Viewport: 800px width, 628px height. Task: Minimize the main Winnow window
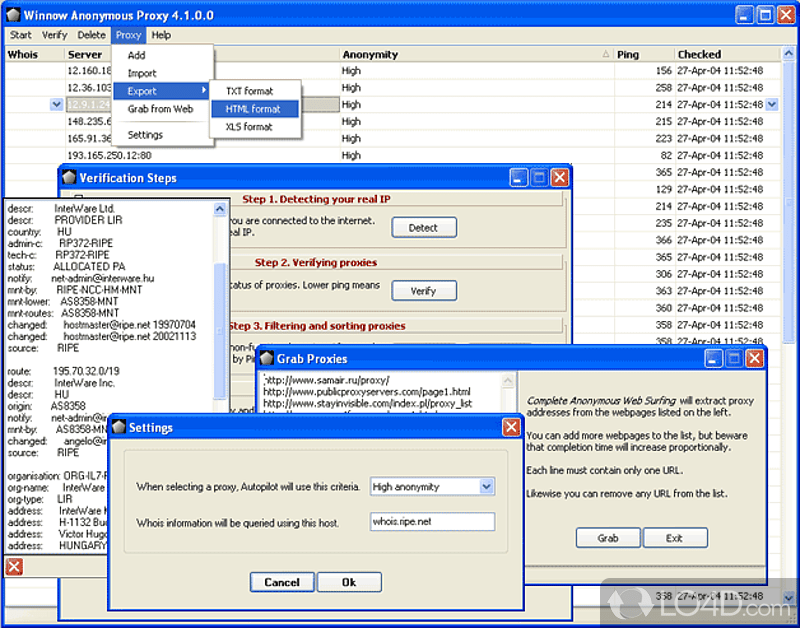[744, 15]
